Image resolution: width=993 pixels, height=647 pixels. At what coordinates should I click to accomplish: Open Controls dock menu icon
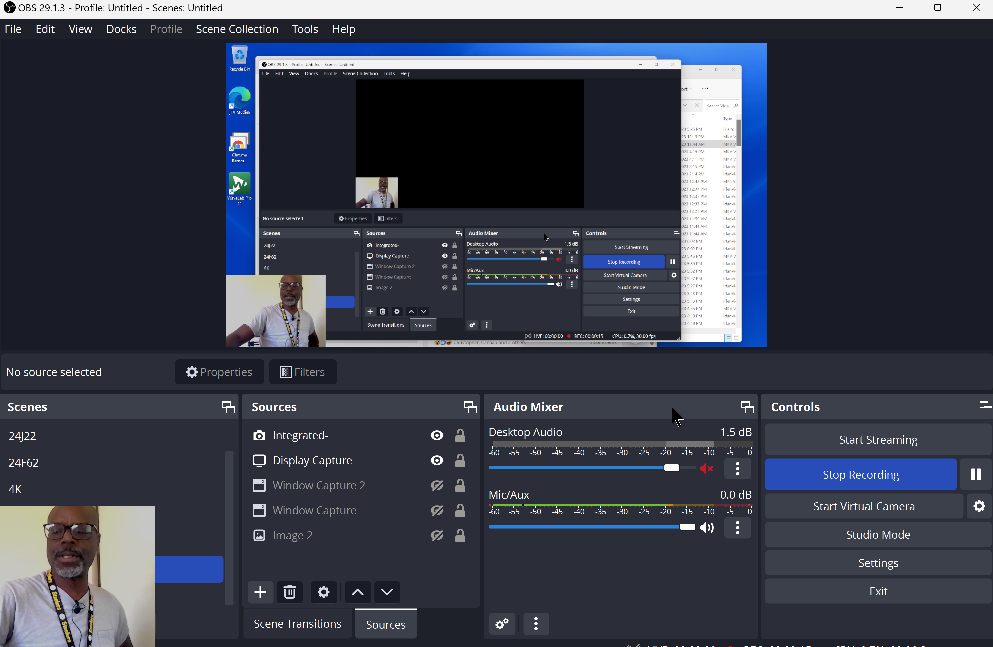click(985, 404)
